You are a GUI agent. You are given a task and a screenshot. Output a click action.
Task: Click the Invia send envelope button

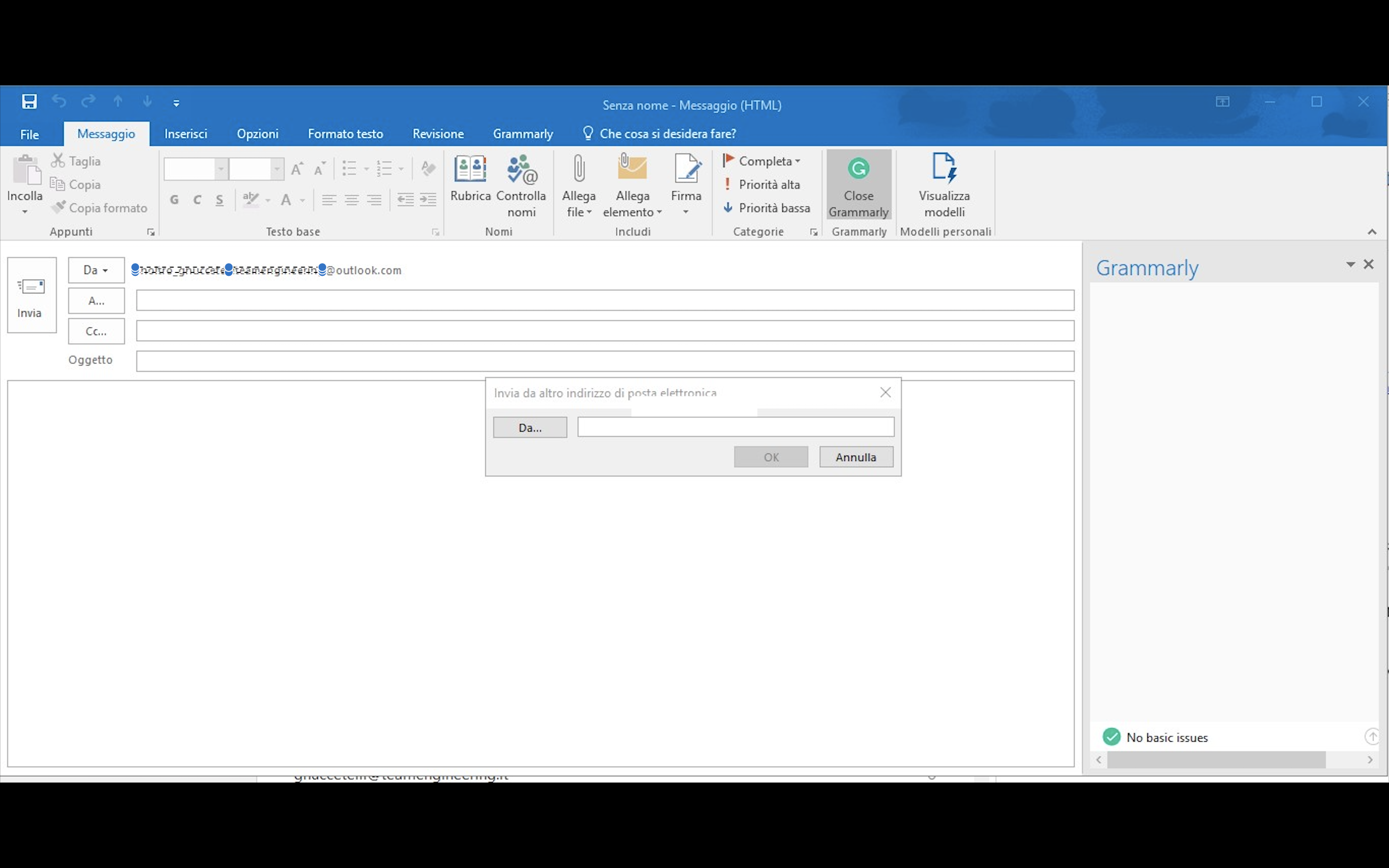[x=31, y=295]
